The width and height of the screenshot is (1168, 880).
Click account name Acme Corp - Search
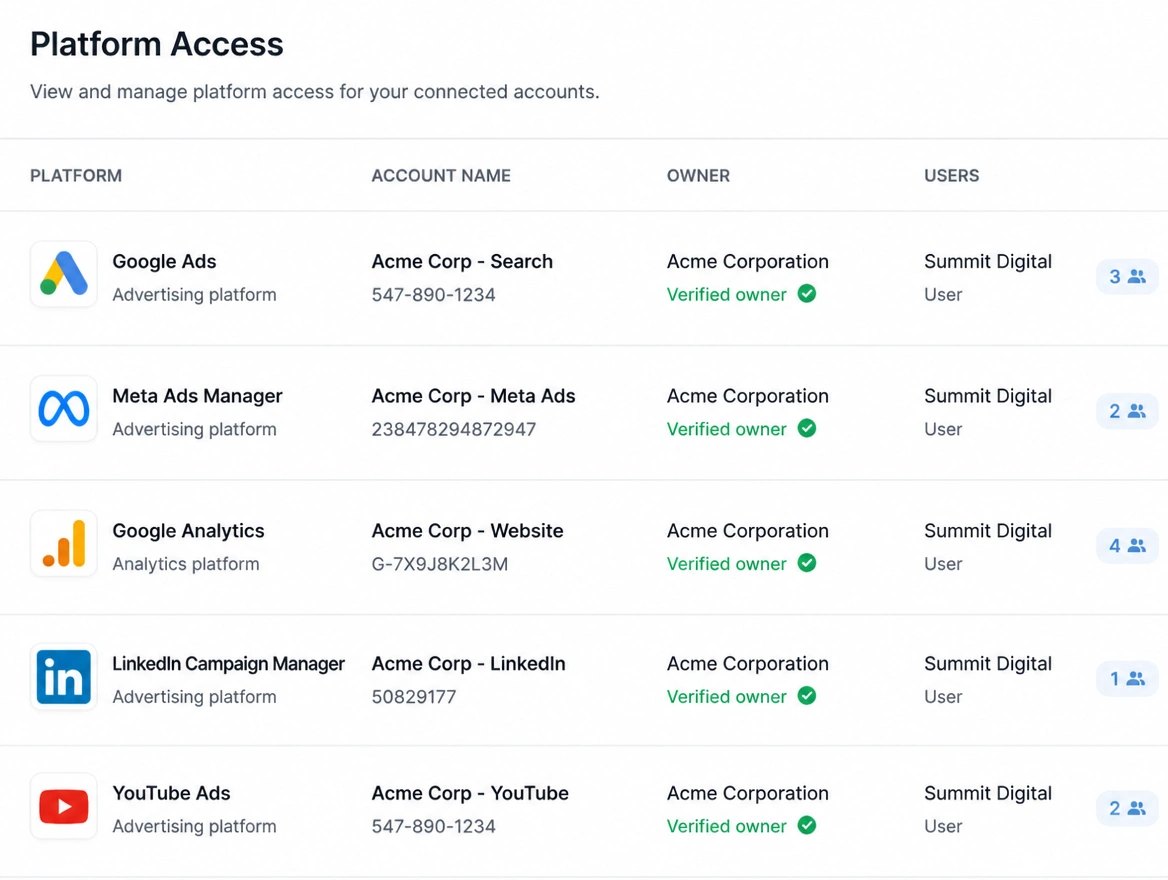(462, 262)
